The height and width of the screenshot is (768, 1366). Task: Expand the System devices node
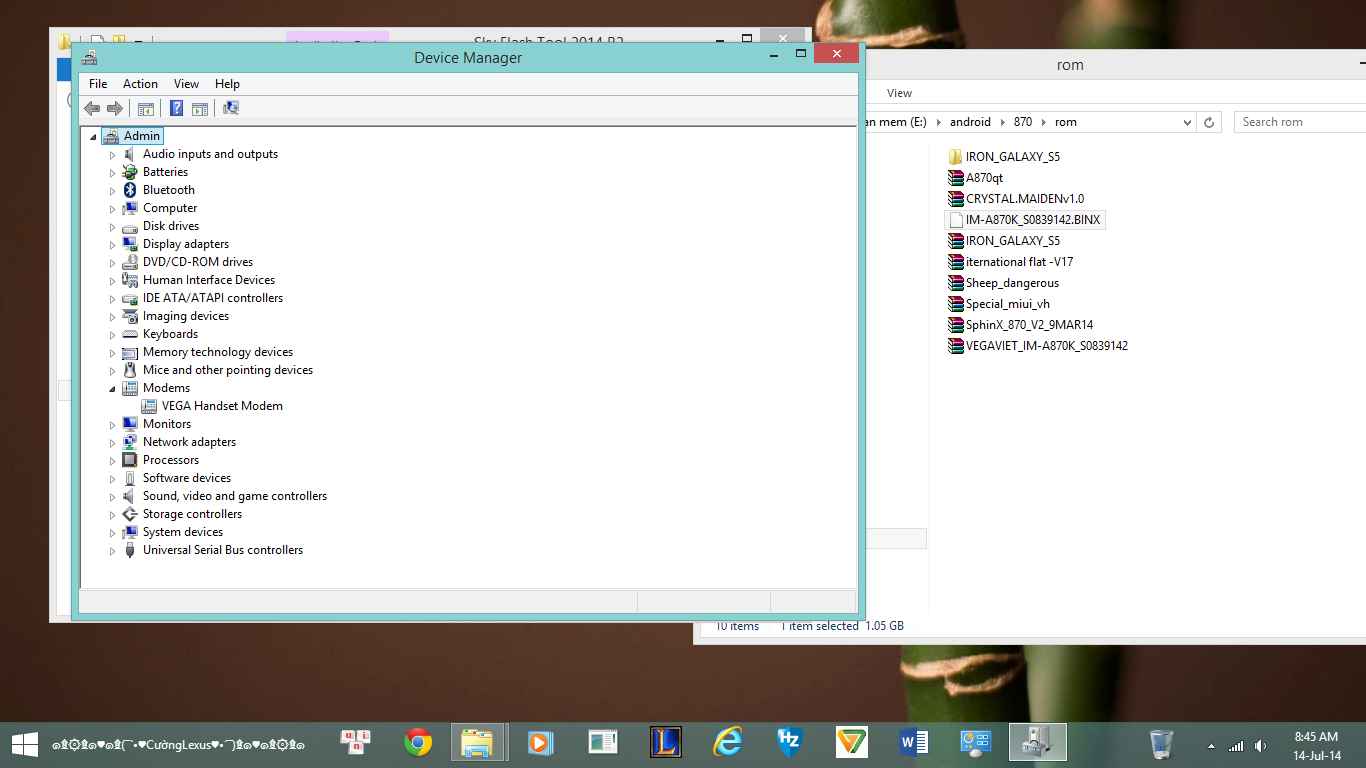point(112,533)
